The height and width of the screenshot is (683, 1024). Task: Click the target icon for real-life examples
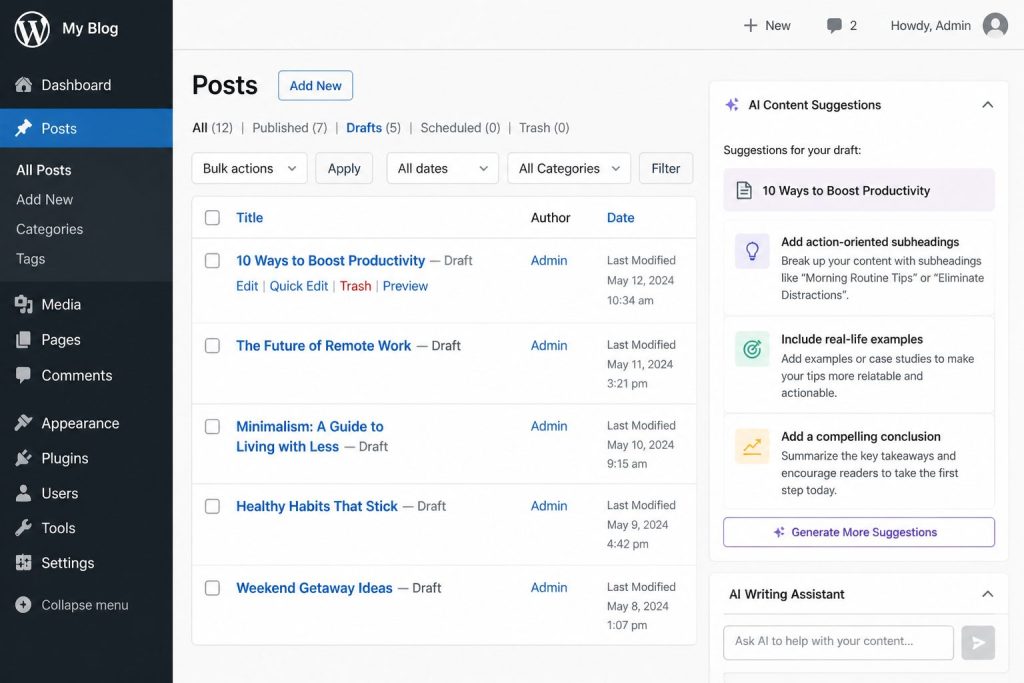[752, 349]
